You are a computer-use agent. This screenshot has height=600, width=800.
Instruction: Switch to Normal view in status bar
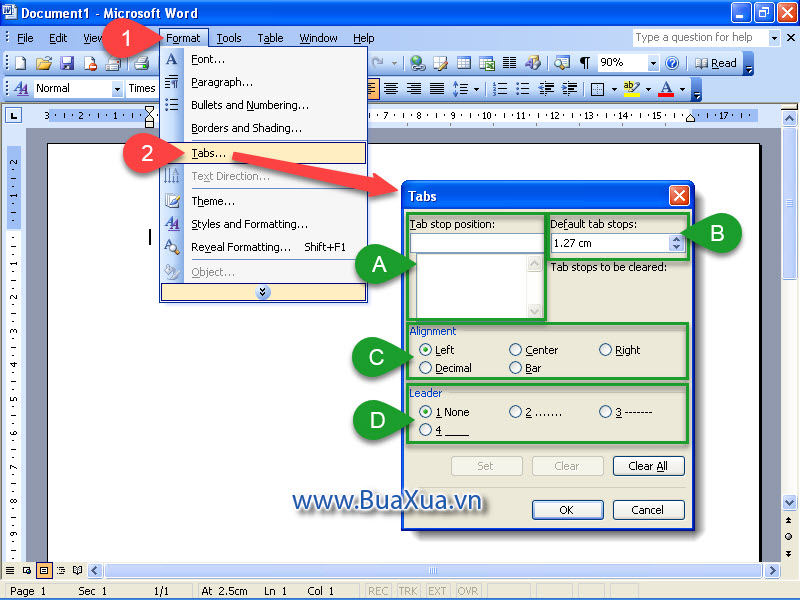pos(10,570)
